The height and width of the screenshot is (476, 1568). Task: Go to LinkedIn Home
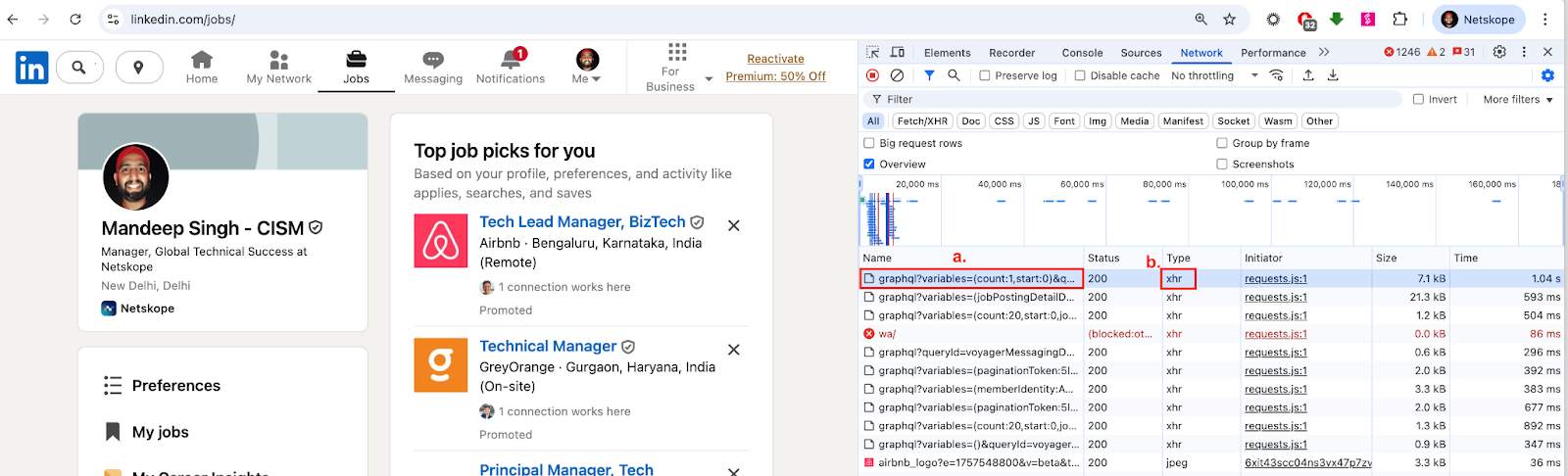[x=202, y=68]
